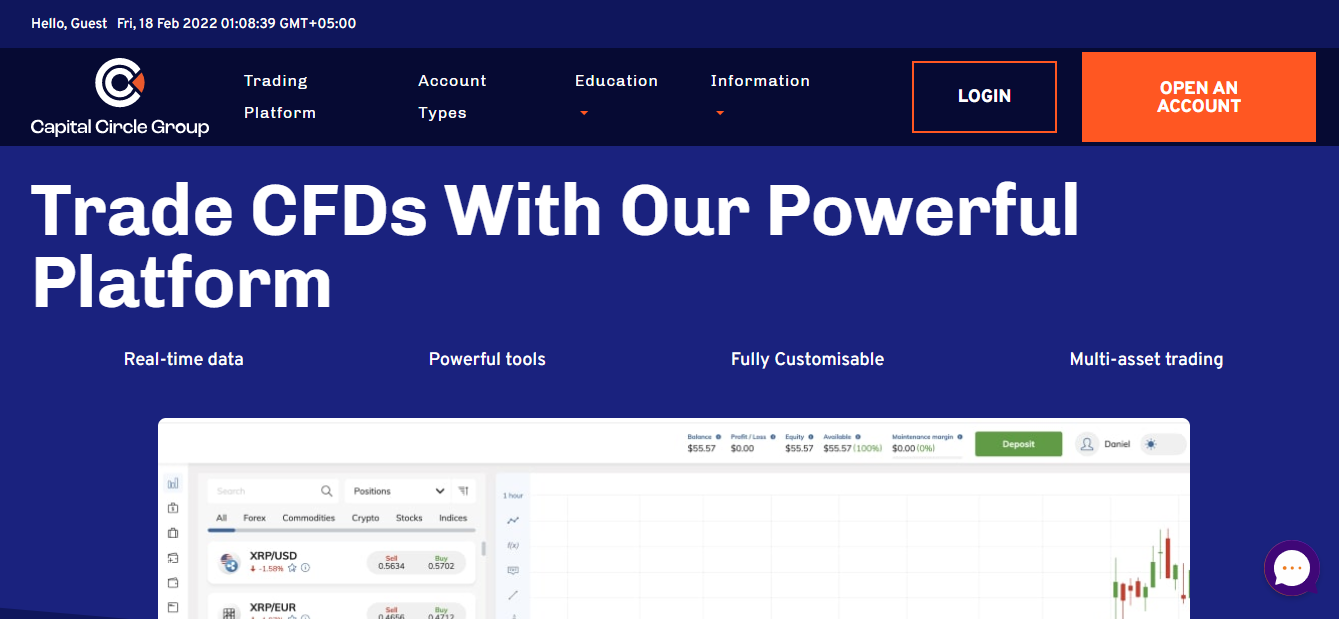Open the live chat bubble
Viewport: 1339px width, 619px height.
(1292, 568)
